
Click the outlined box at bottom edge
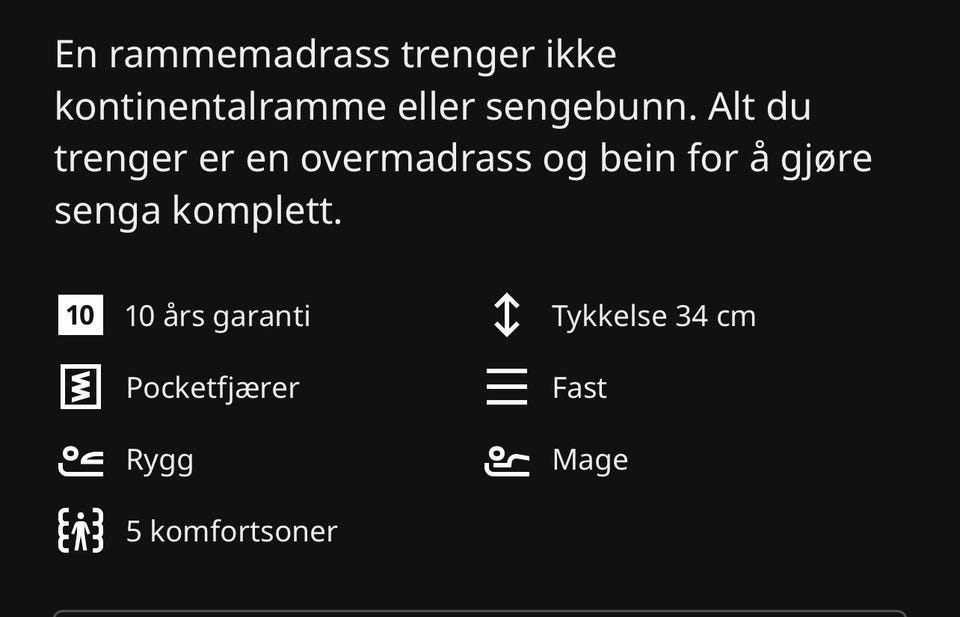pyautogui.click(x=479, y=613)
